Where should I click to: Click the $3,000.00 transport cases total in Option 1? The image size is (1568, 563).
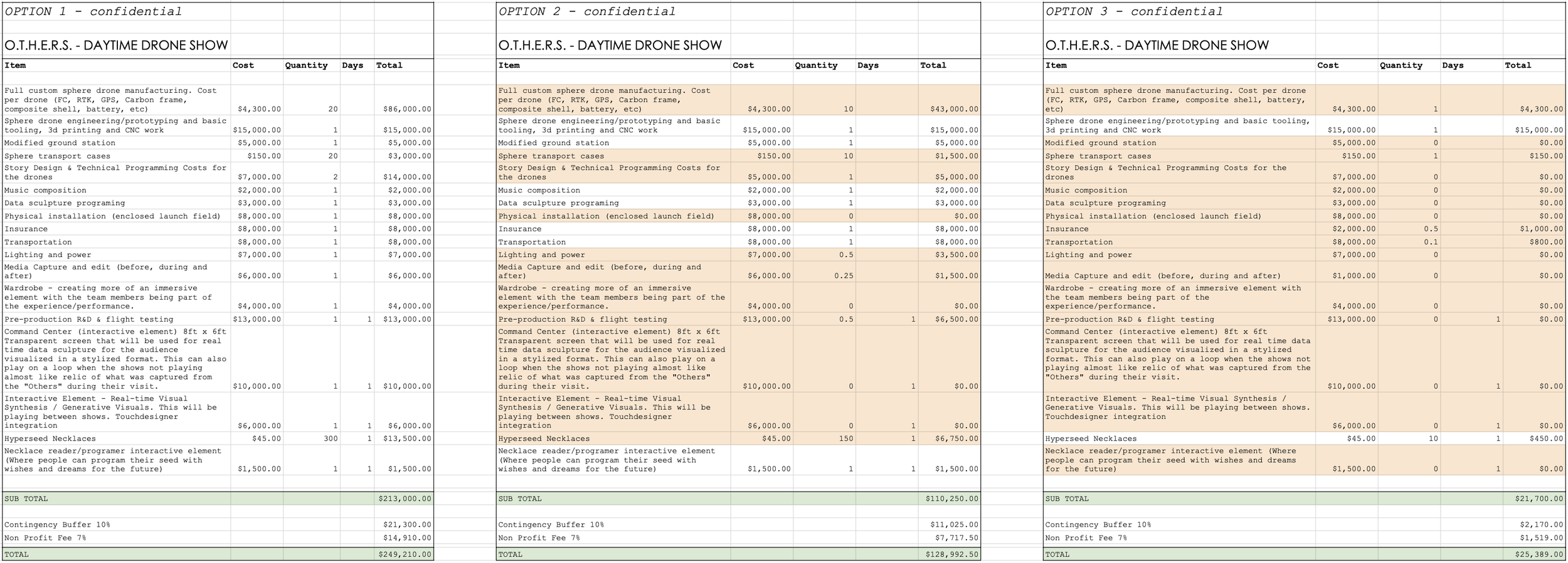pyautogui.click(x=410, y=156)
